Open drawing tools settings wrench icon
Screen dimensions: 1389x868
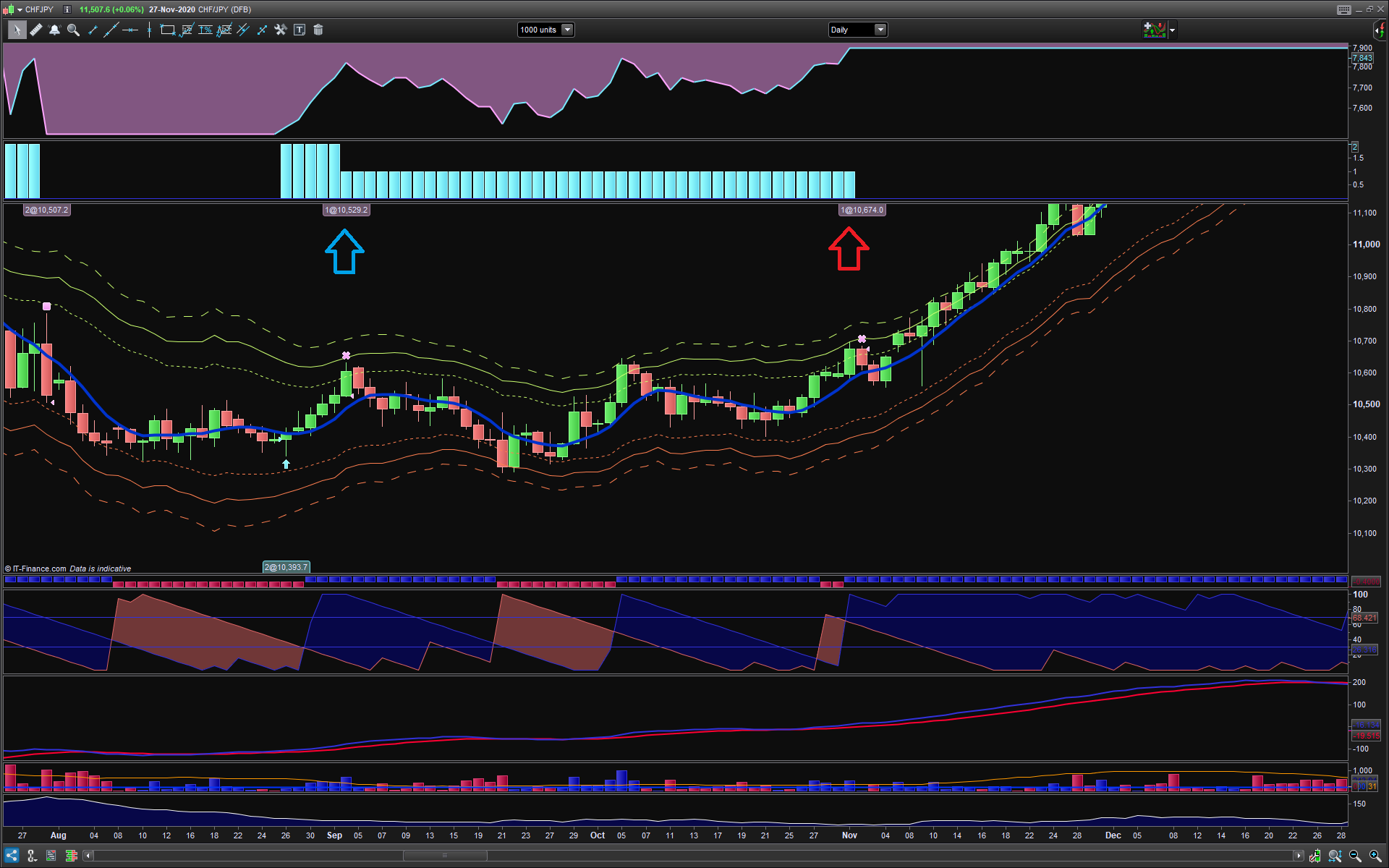coord(281,30)
